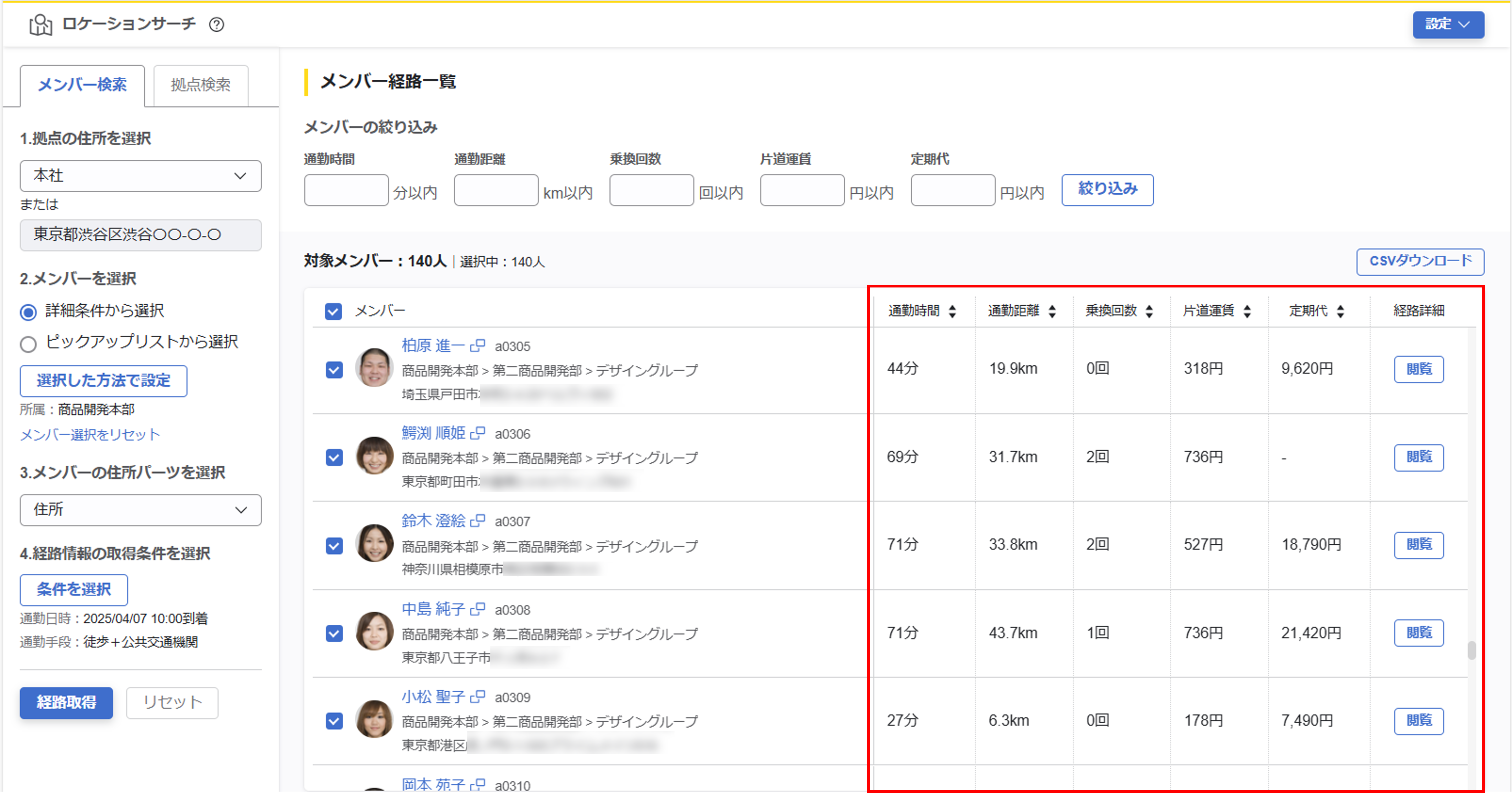Screen dimensions: 1512x793
Task: Click the help question mark icon
Action: pos(216,25)
